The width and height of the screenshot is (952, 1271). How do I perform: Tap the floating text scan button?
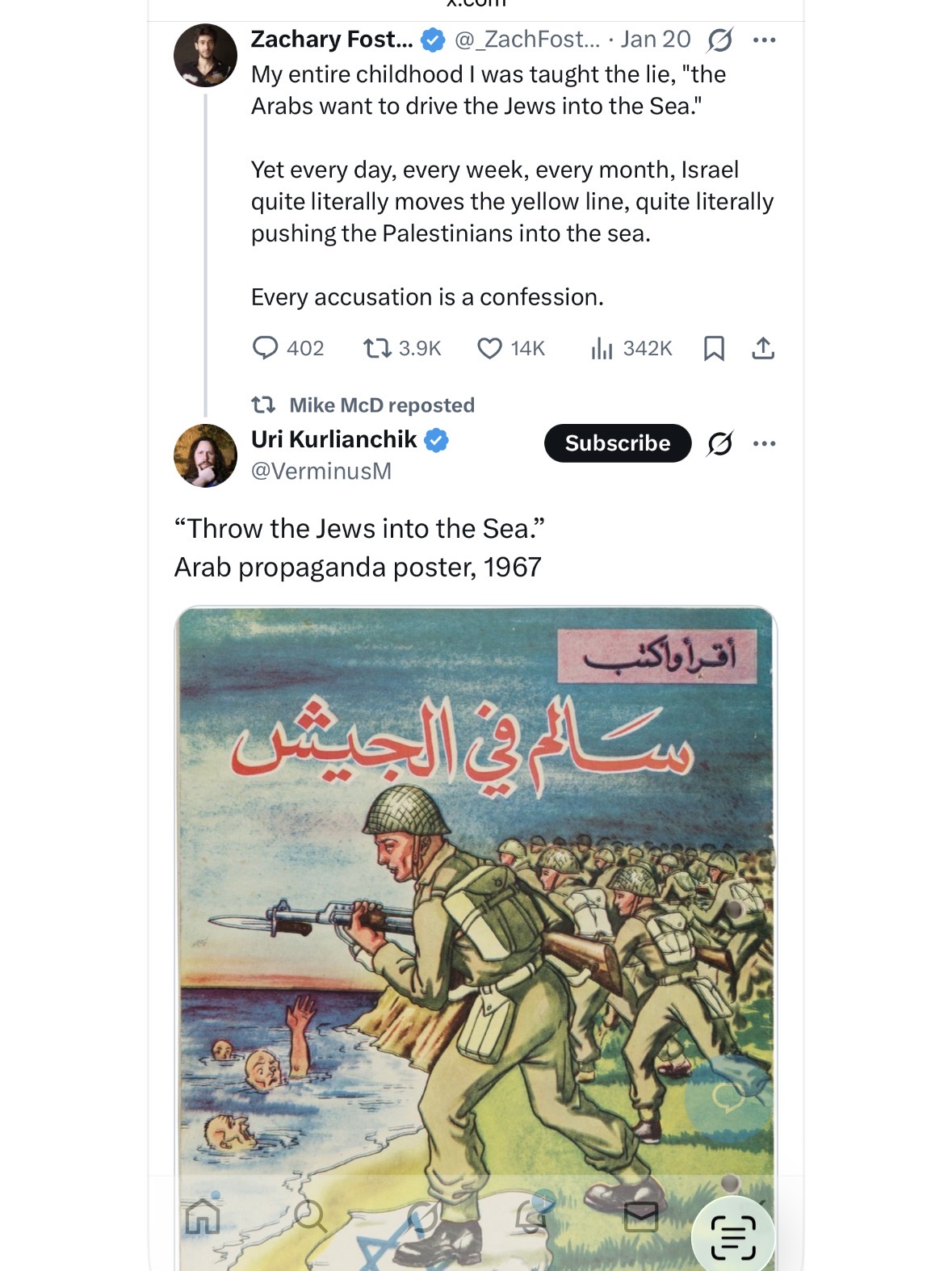(733, 1236)
